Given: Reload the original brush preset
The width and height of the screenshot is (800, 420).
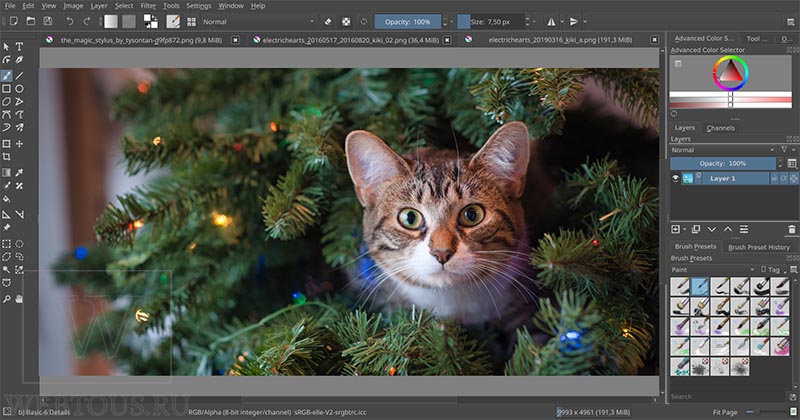Looking at the screenshot, I should click(x=364, y=22).
